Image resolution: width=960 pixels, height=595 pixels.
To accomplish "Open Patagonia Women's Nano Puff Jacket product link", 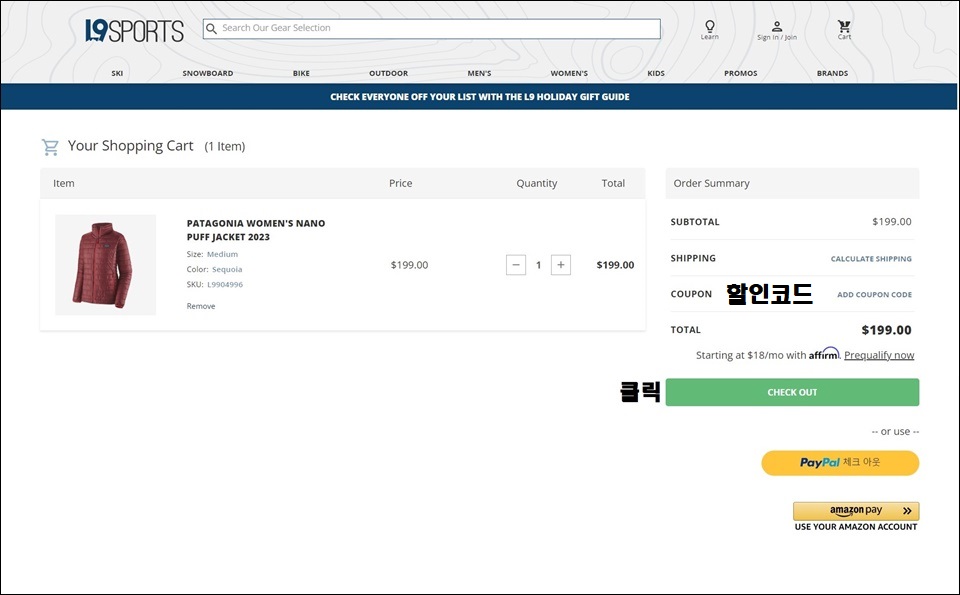I will (x=256, y=230).
